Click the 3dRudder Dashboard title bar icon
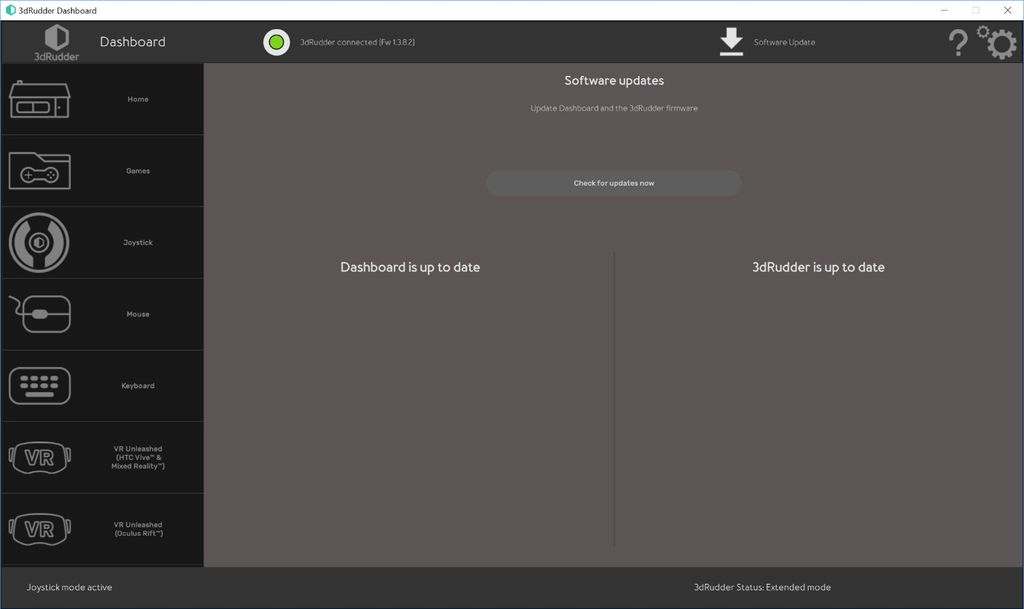 coord(10,10)
